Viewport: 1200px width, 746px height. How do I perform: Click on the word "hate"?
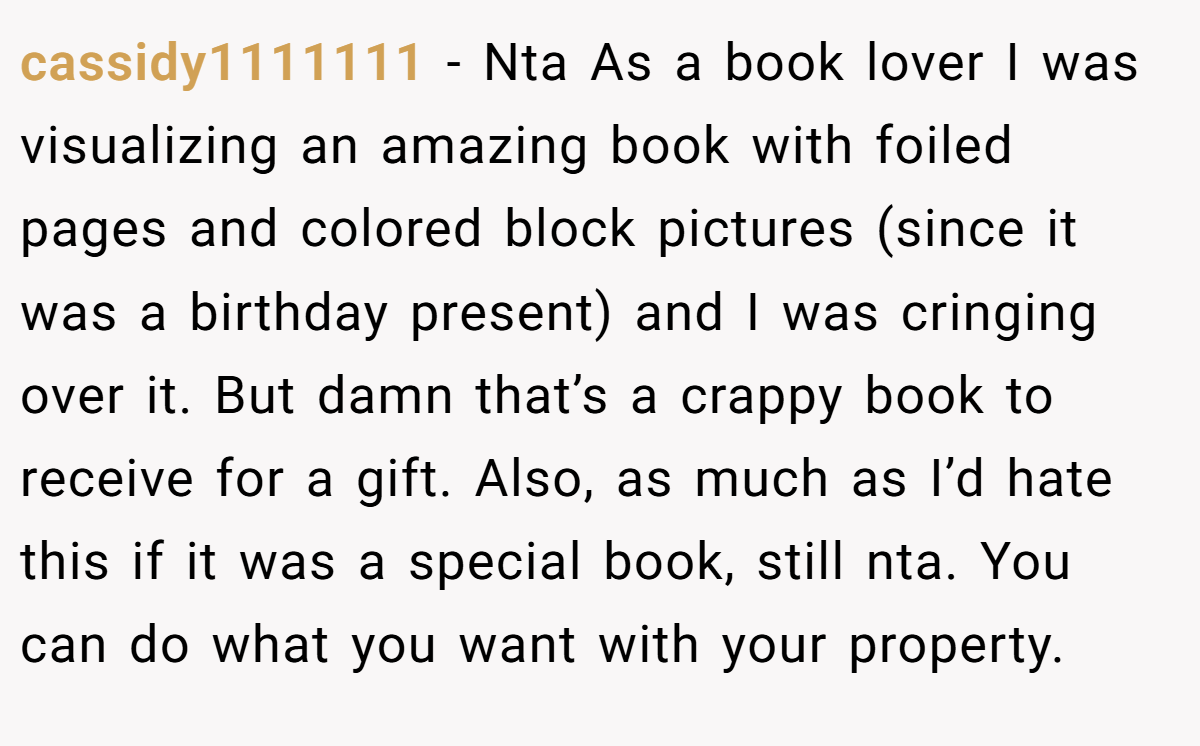point(1059,480)
